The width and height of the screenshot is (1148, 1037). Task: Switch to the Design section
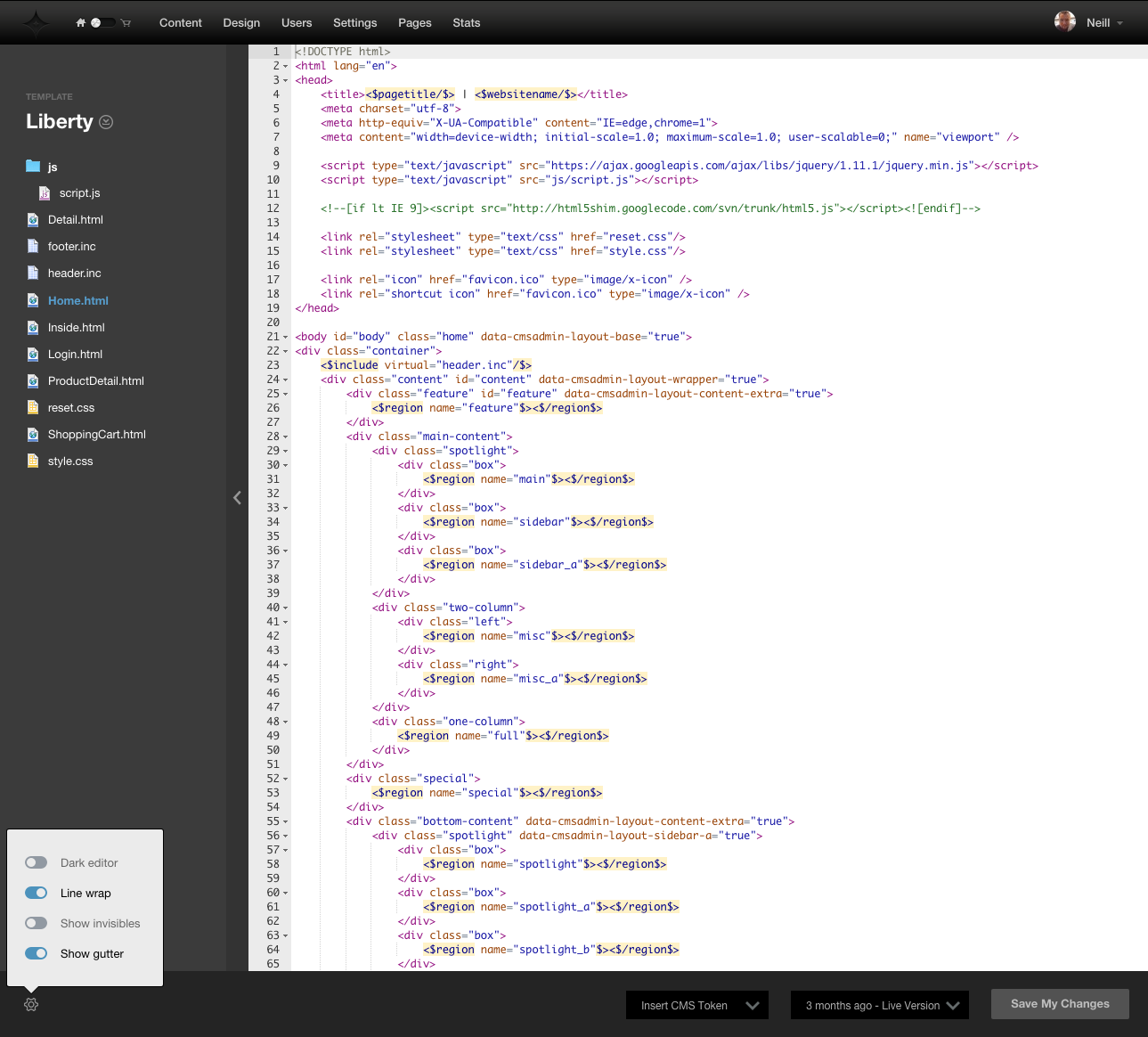(x=241, y=22)
